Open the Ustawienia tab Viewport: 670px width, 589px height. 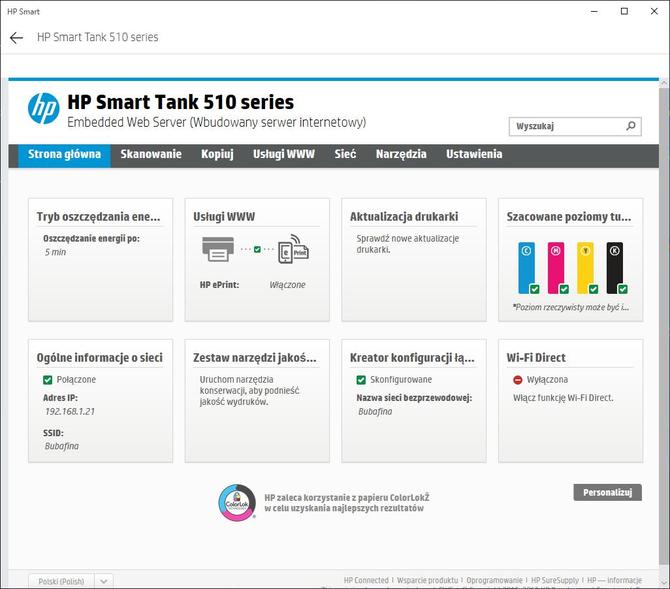tap(474, 154)
